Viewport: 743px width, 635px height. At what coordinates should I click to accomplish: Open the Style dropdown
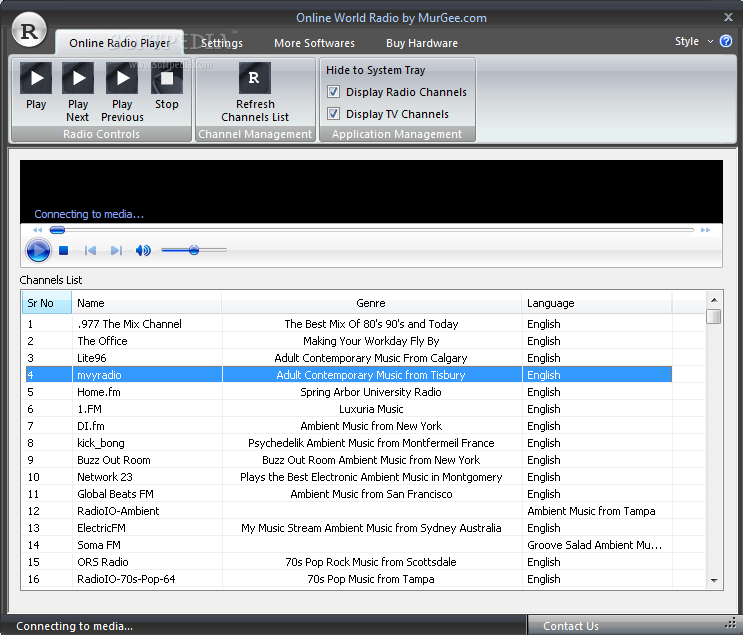694,41
